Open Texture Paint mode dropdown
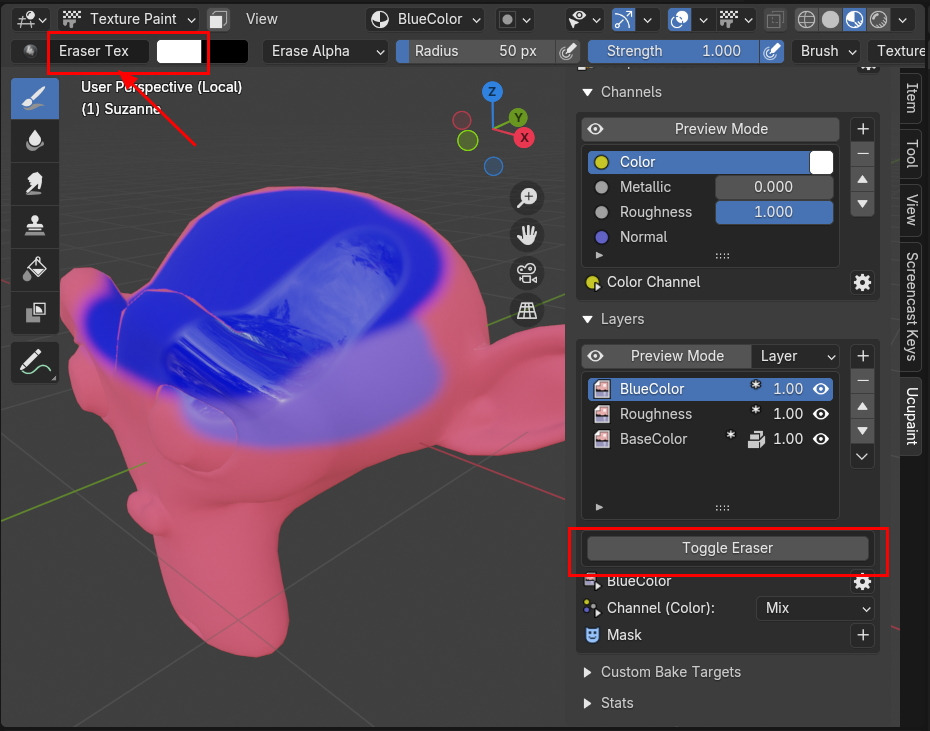This screenshot has height=731, width=930. pyautogui.click(x=129, y=19)
